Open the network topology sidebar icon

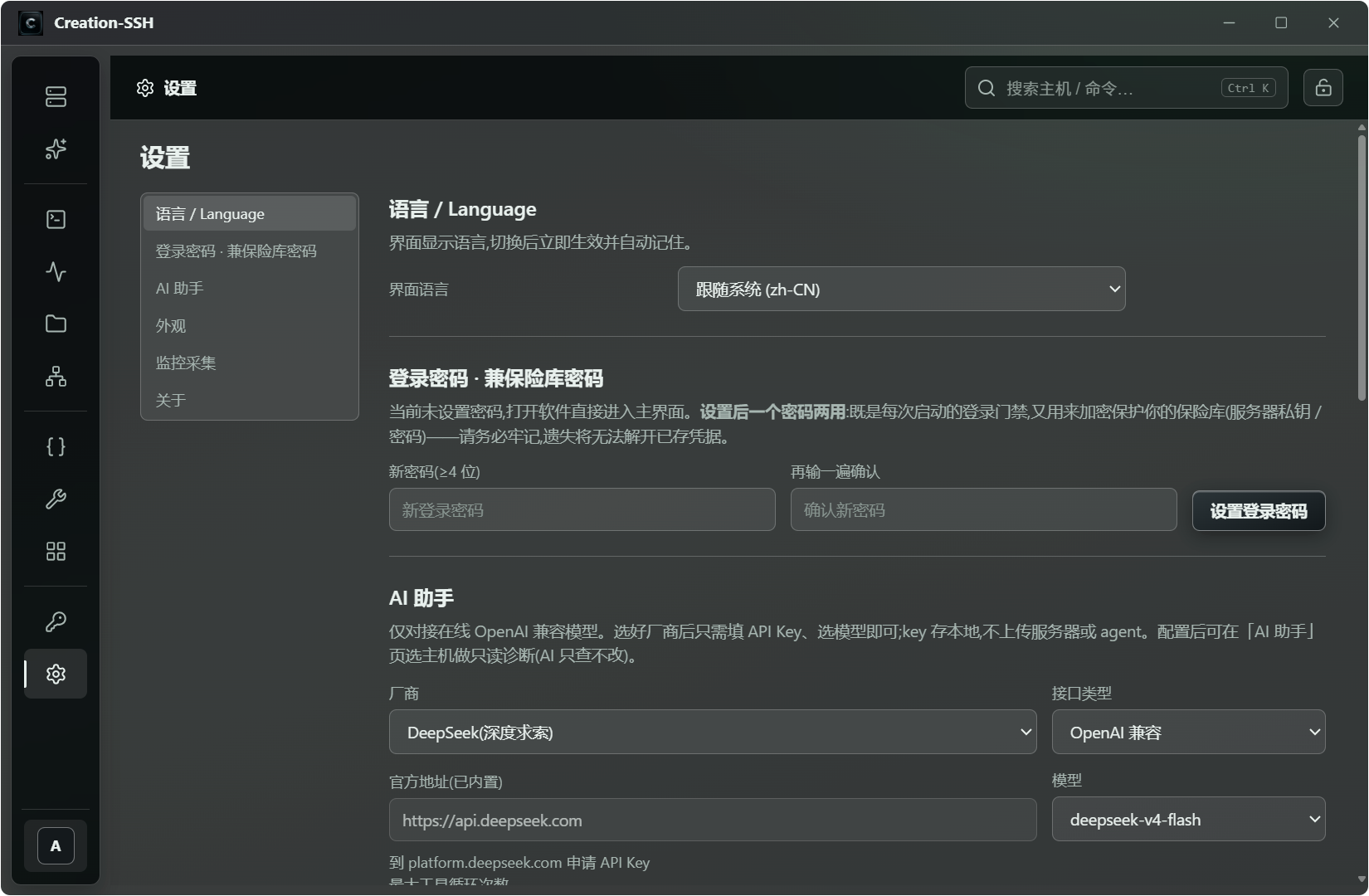tap(56, 376)
